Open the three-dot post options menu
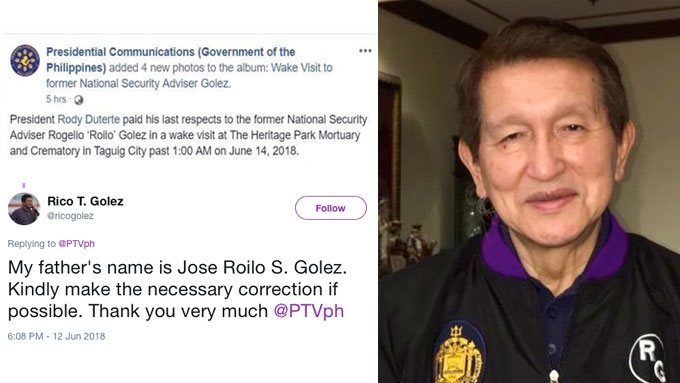This screenshot has height=383, width=680. pyautogui.click(x=365, y=51)
